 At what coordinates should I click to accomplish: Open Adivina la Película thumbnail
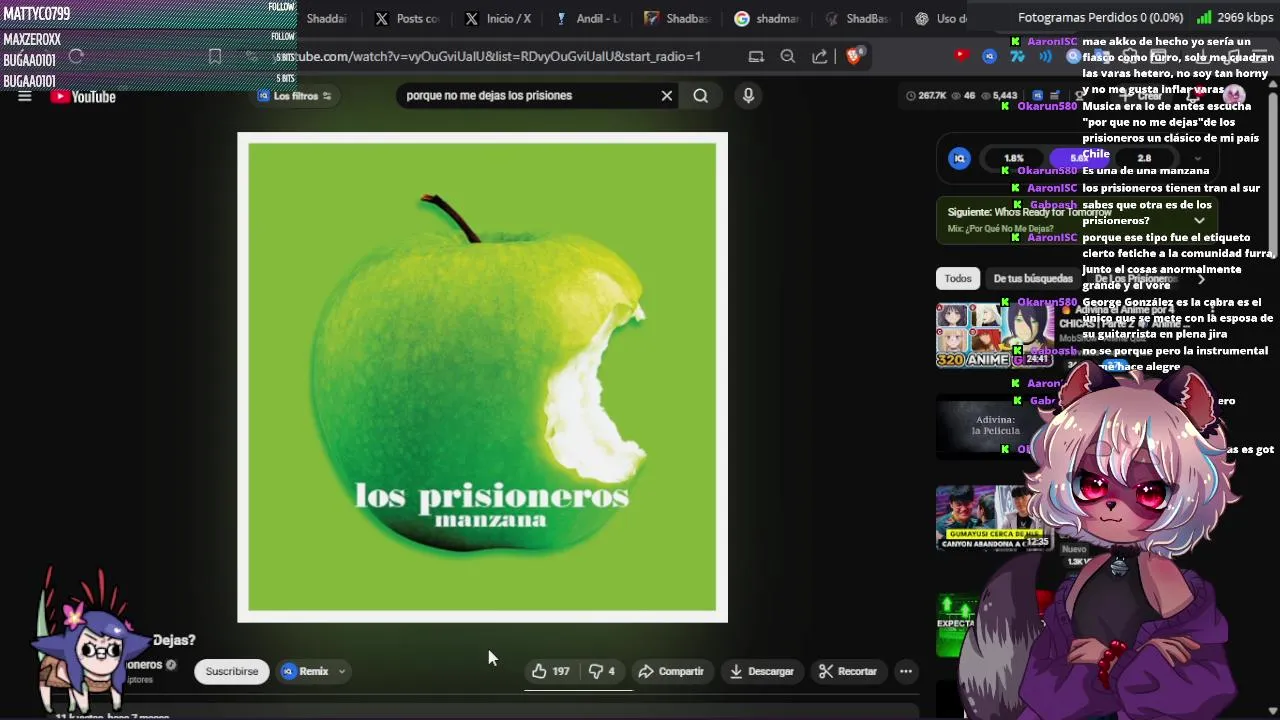[994, 426]
